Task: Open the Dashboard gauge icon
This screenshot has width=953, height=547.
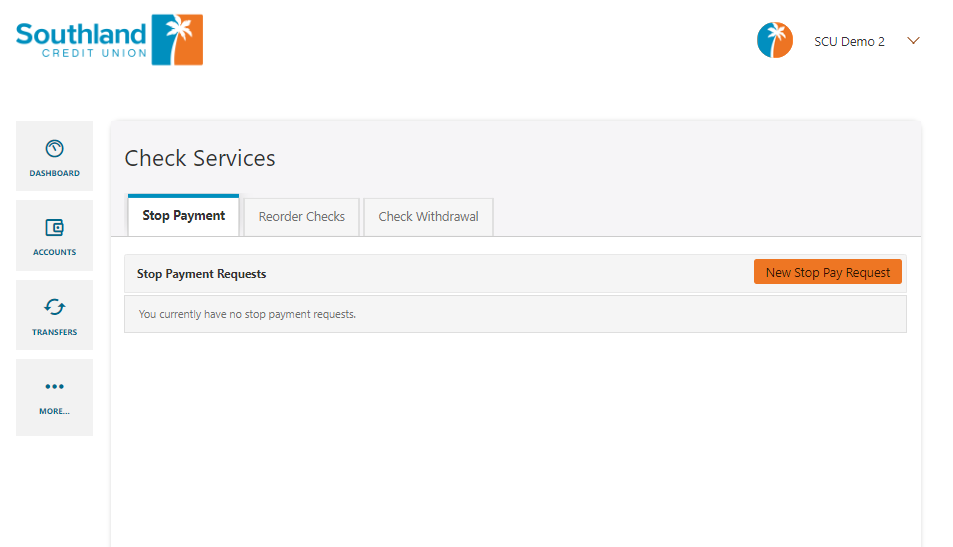Action: [x=54, y=149]
